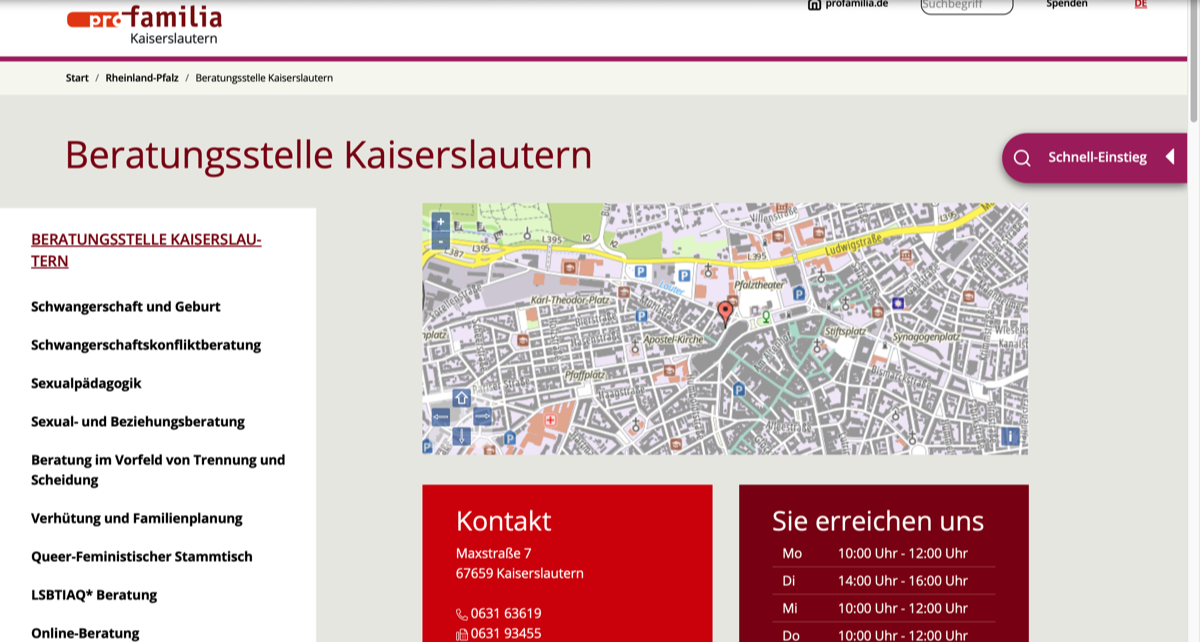Pan the map right with arrow
Viewport: 1200px width, 642px height.
[482, 416]
